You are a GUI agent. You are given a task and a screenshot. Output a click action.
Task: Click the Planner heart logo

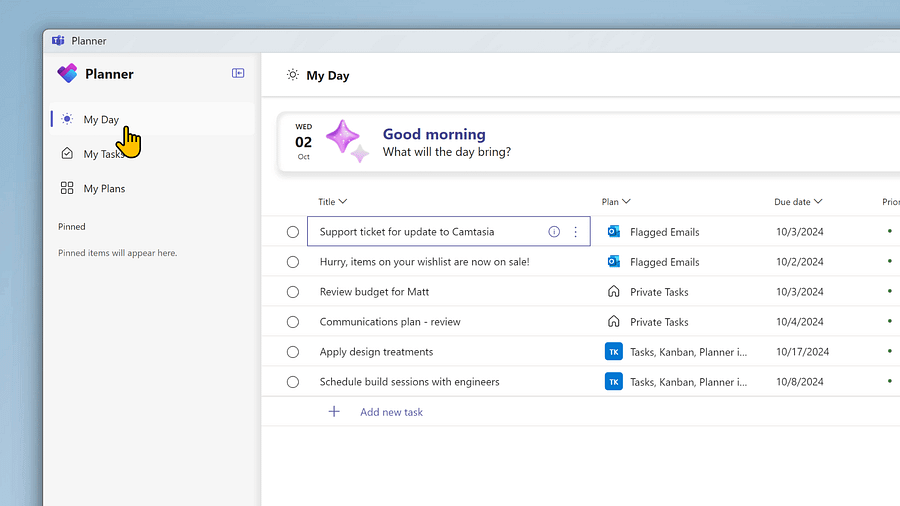pyautogui.click(x=67, y=73)
